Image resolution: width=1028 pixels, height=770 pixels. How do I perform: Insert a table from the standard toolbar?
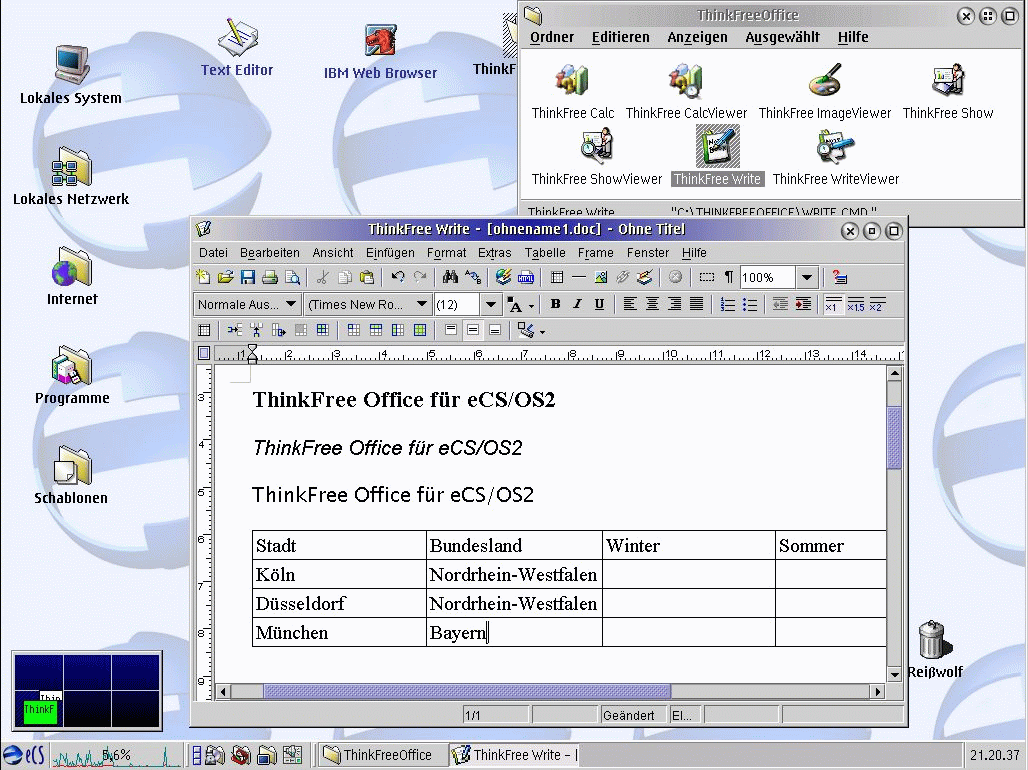tap(557, 277)
